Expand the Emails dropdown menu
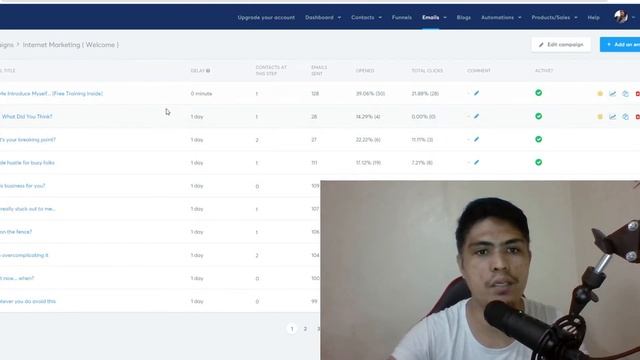The width and height of the screenshot is (640, 360). 434,18
